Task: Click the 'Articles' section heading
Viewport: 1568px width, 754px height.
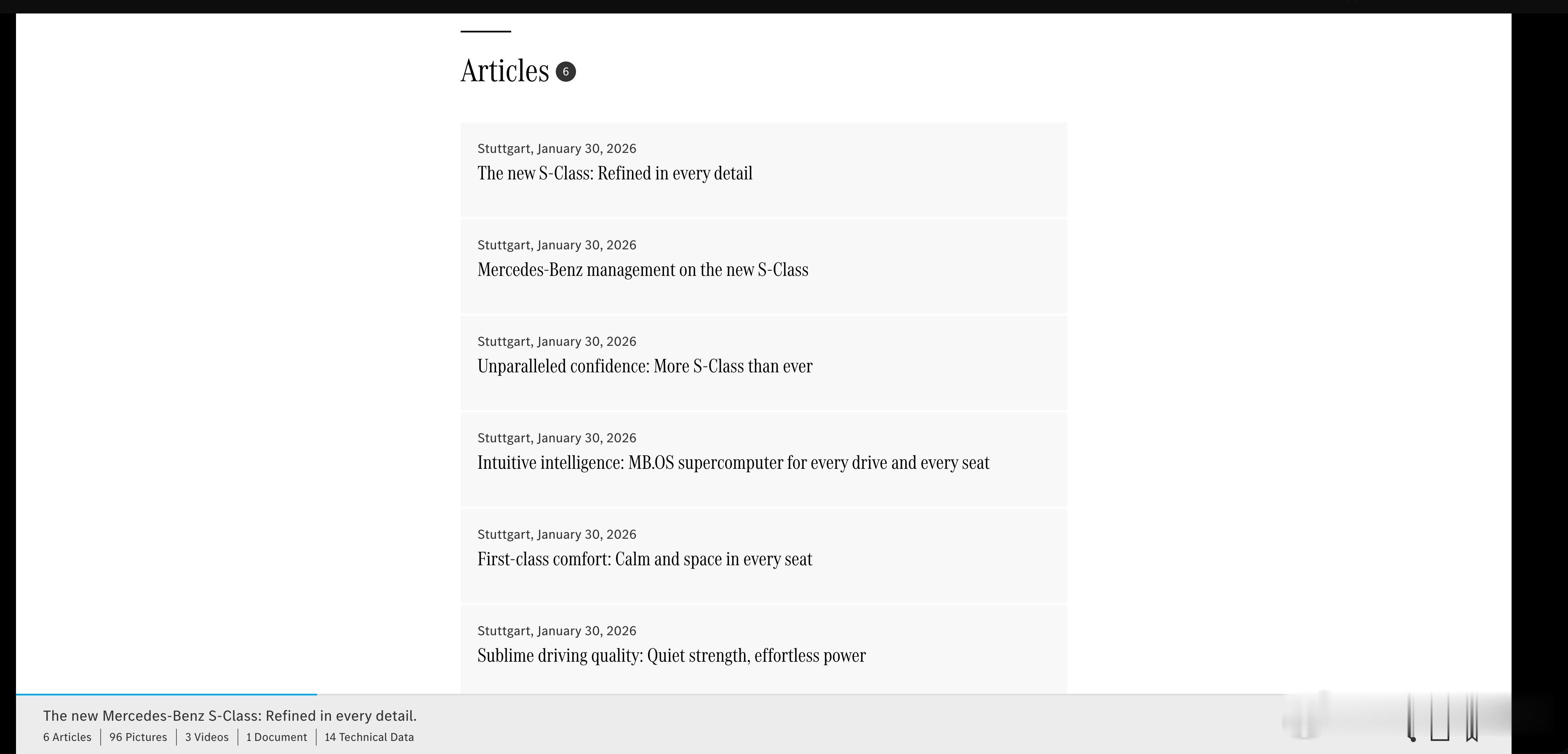Action: pyautogui.click(x=504, y=71)
